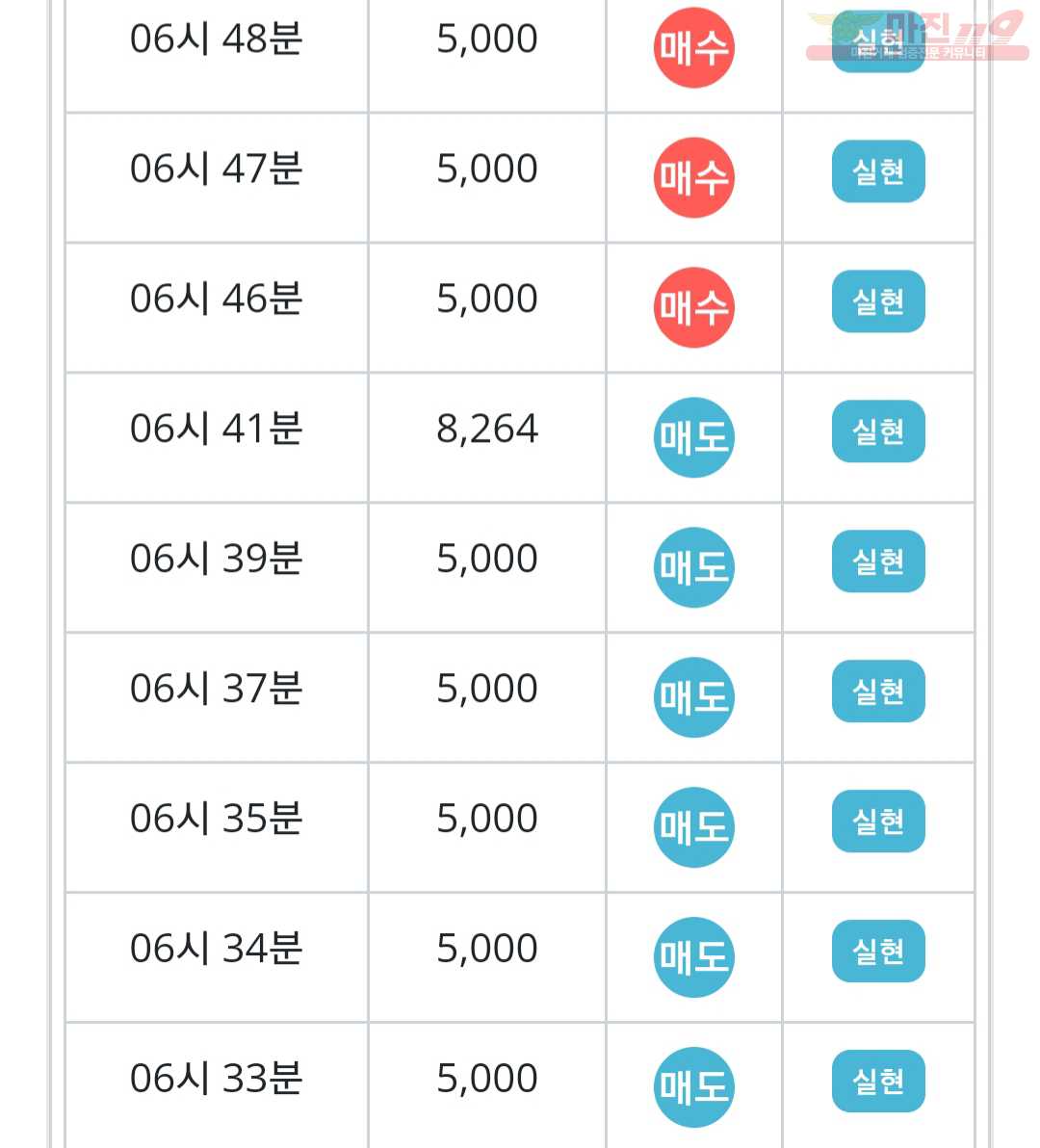Click the blue 매도 badge at 06시 33분
Viewport: 1040px width, 1148px height.
pos(694,1087)
